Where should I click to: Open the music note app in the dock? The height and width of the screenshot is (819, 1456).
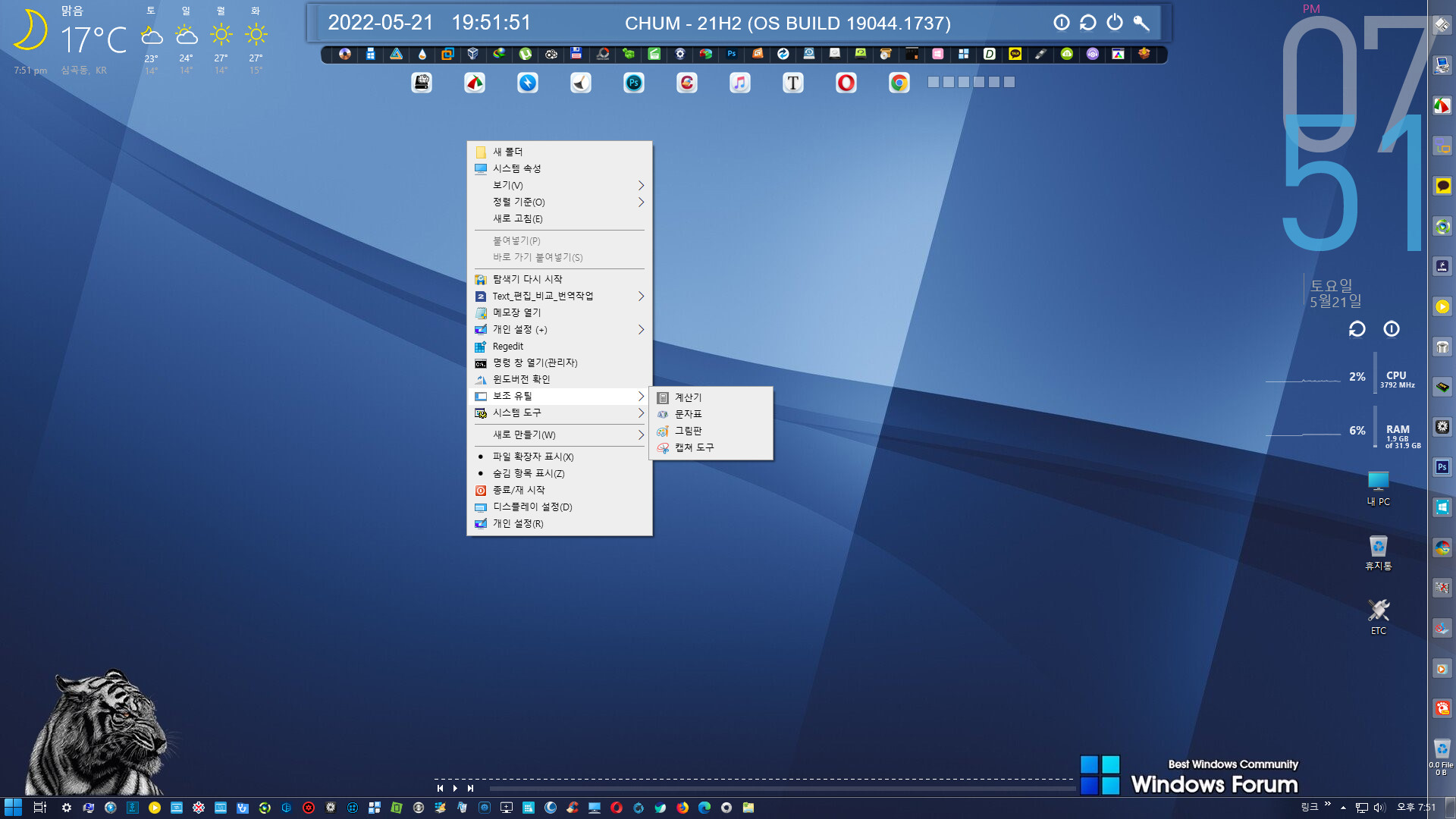point(740,83)
